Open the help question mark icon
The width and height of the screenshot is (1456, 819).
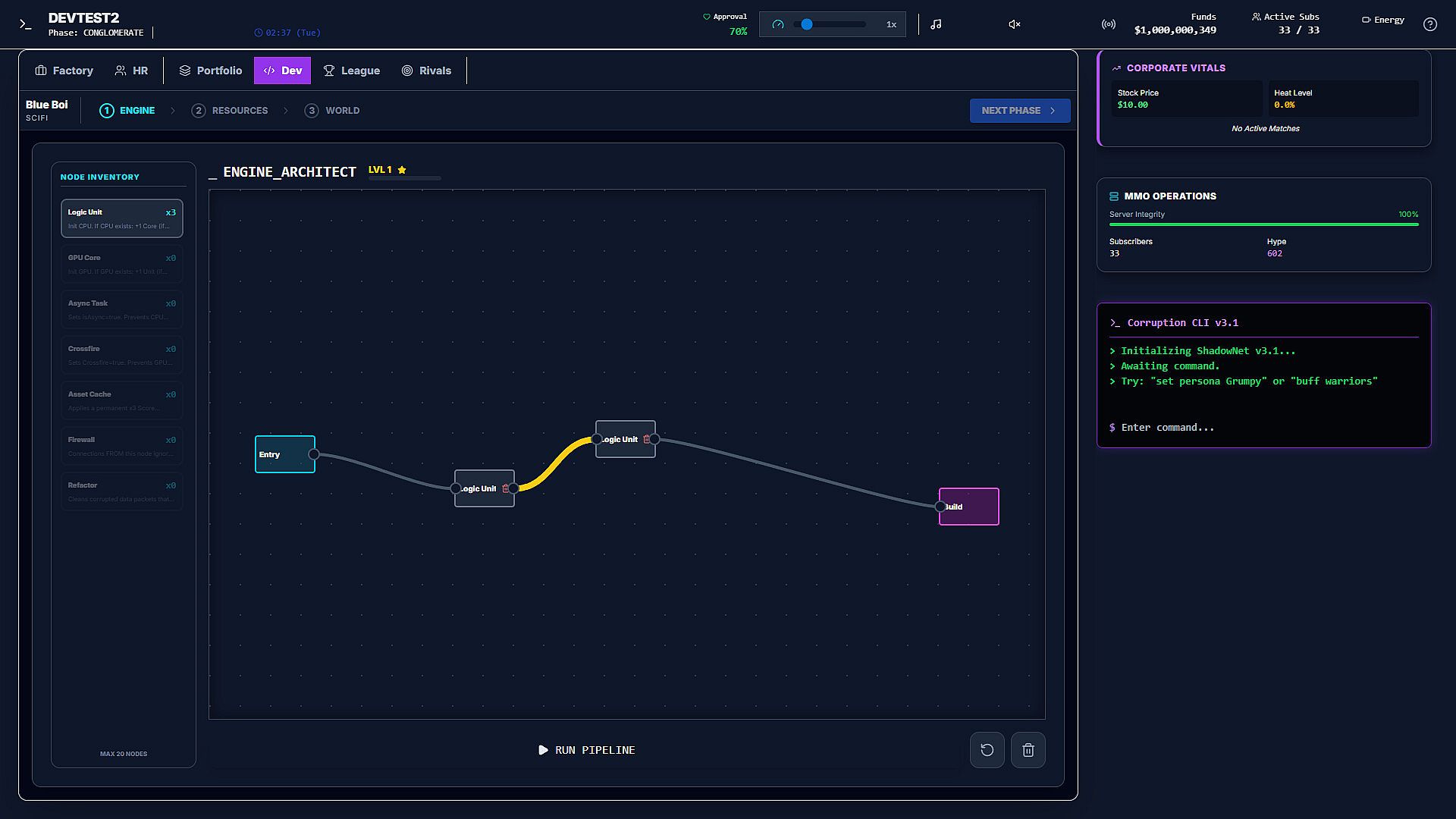tap(1429, 24)
